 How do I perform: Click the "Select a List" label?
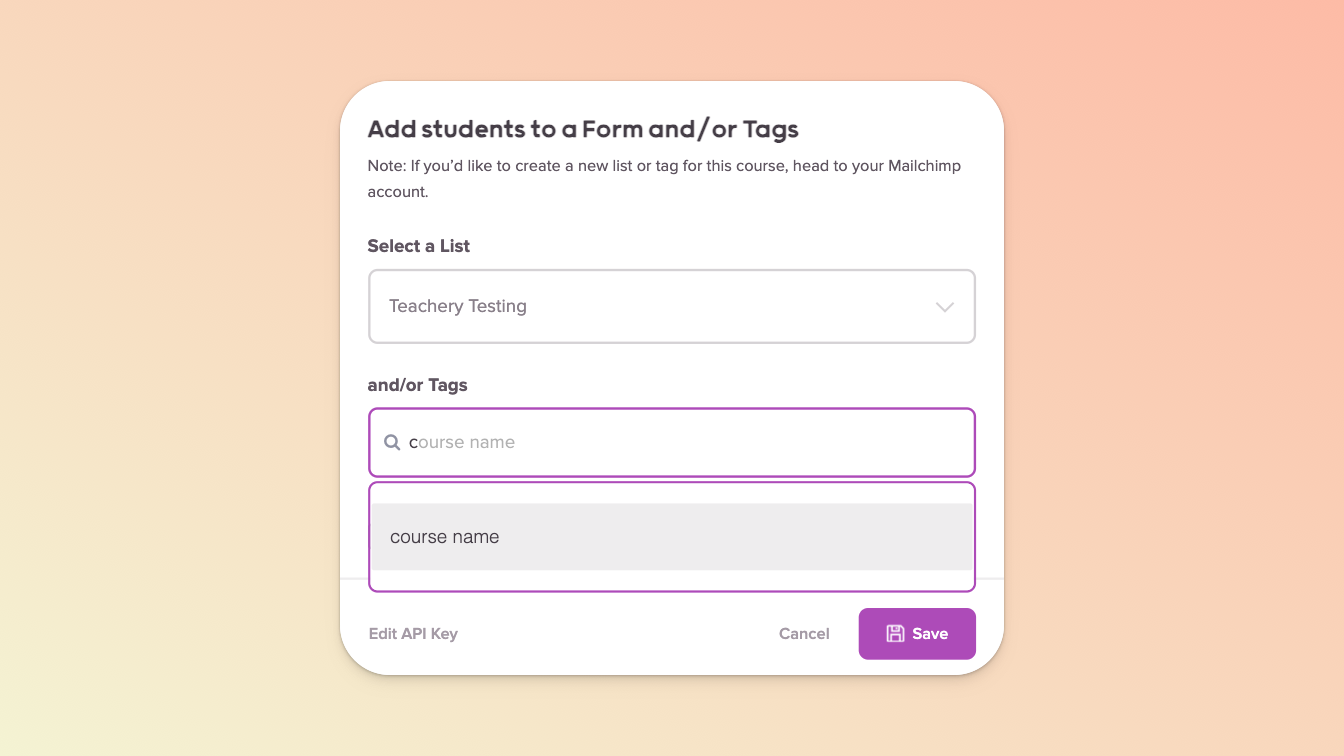[418, 246]
